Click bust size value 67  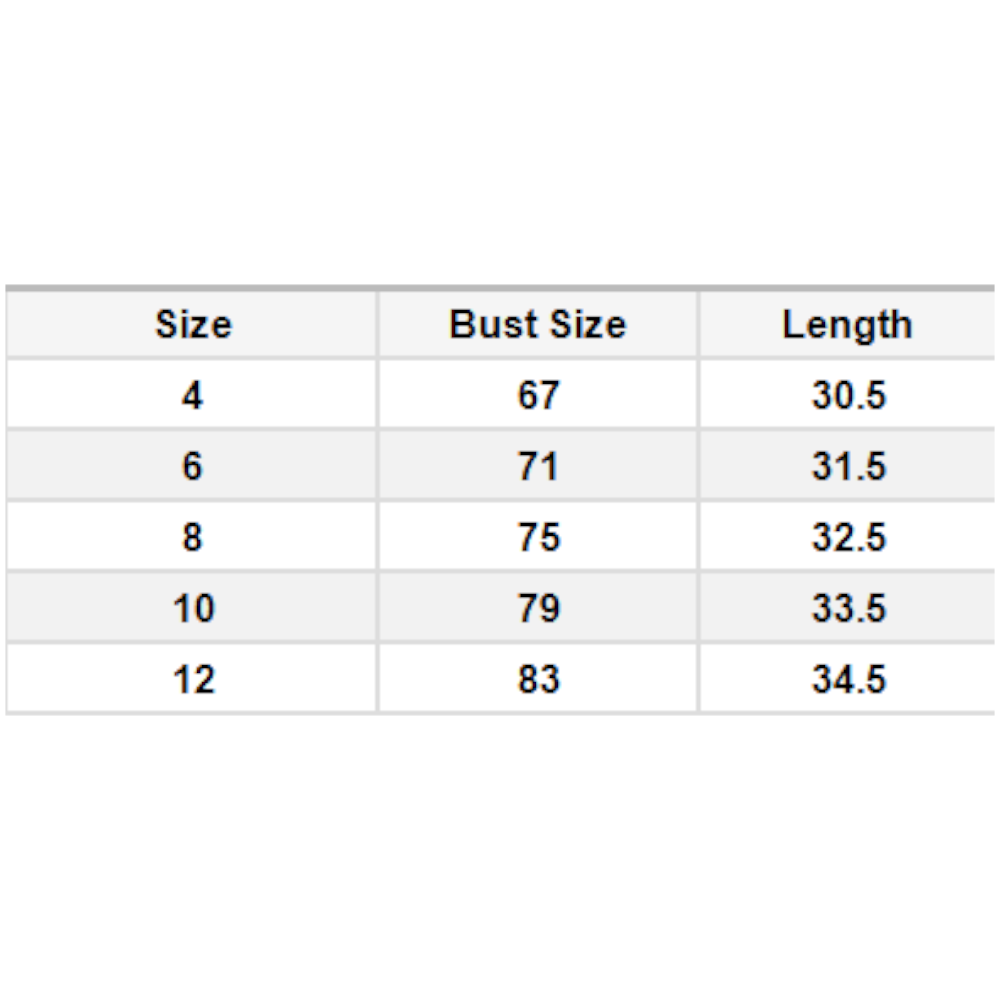pos(538,394)
